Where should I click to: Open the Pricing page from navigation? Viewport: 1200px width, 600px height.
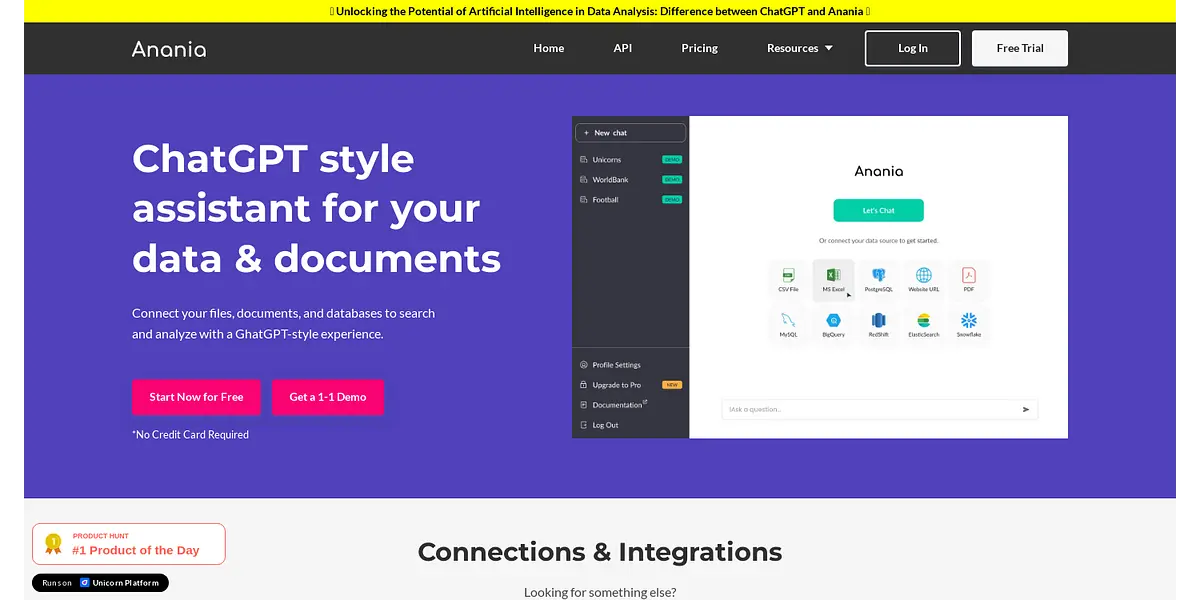(x=699, y=48)
